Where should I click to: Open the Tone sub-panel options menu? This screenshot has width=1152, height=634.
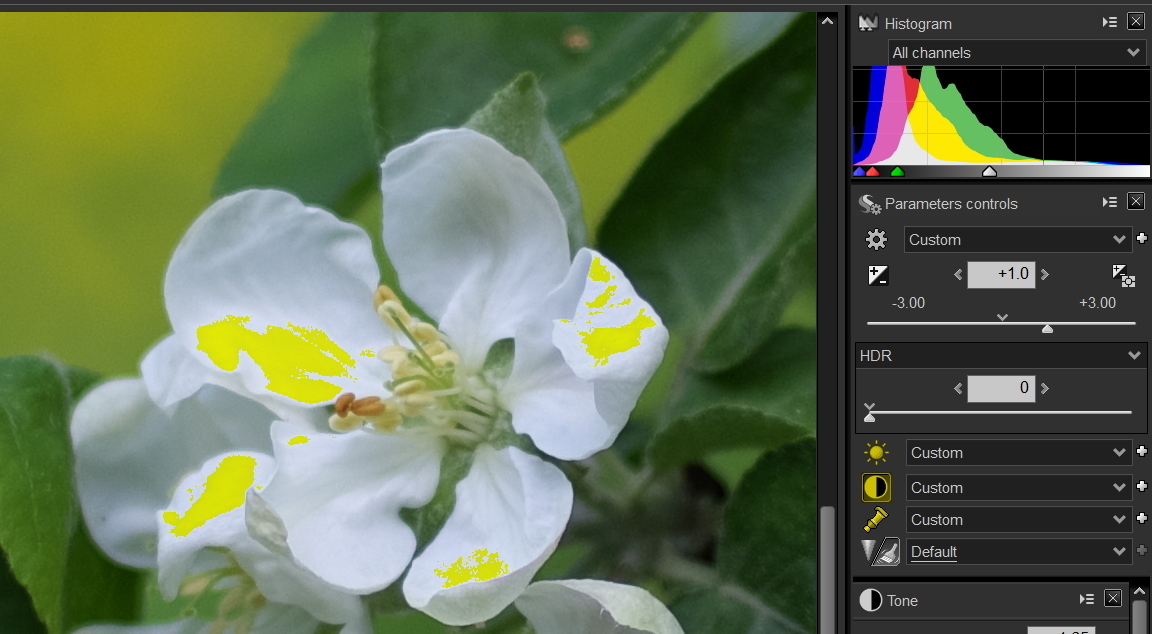pos(1086,599)
